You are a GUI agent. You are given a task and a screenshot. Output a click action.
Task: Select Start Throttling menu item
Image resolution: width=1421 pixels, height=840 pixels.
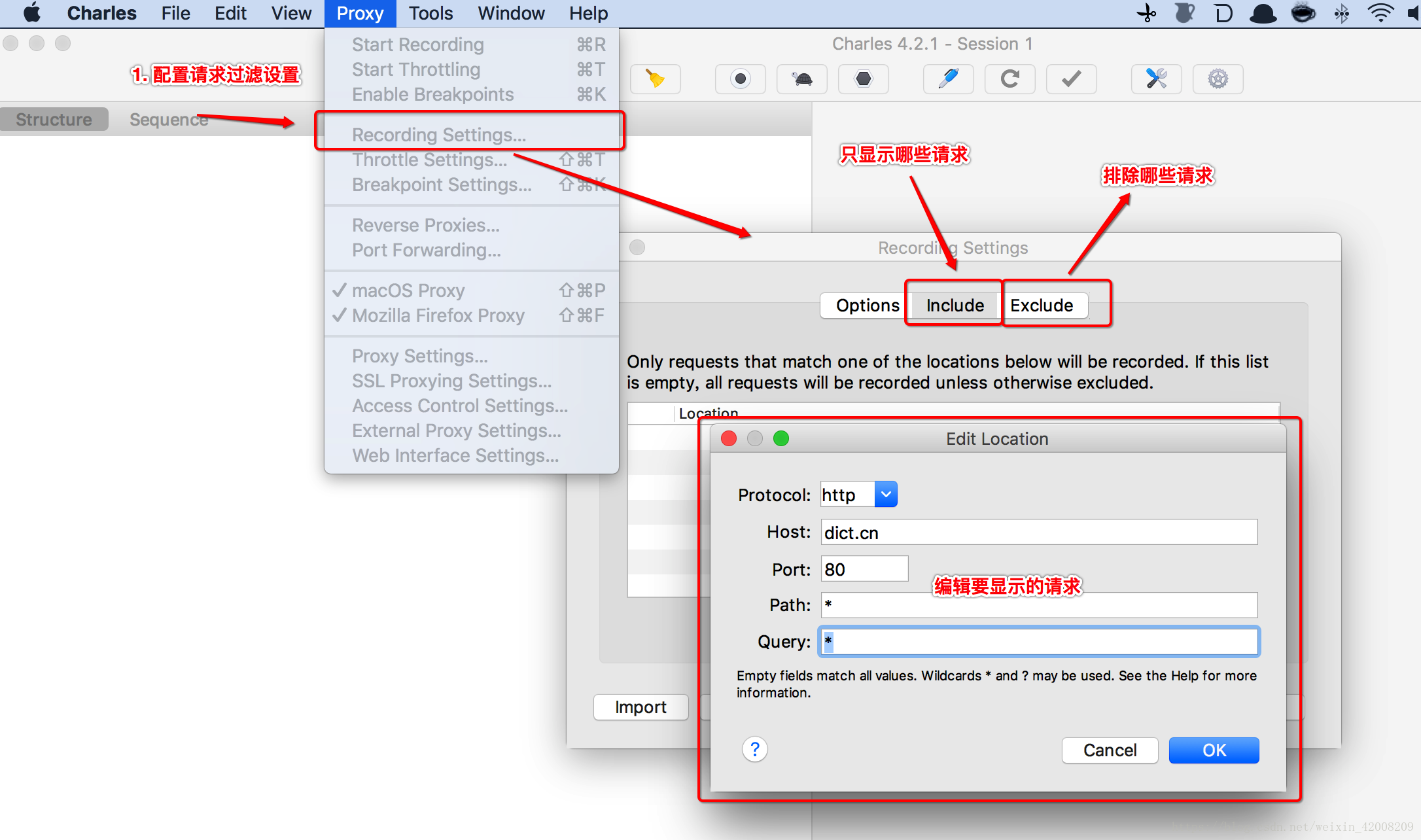[471, 69]
